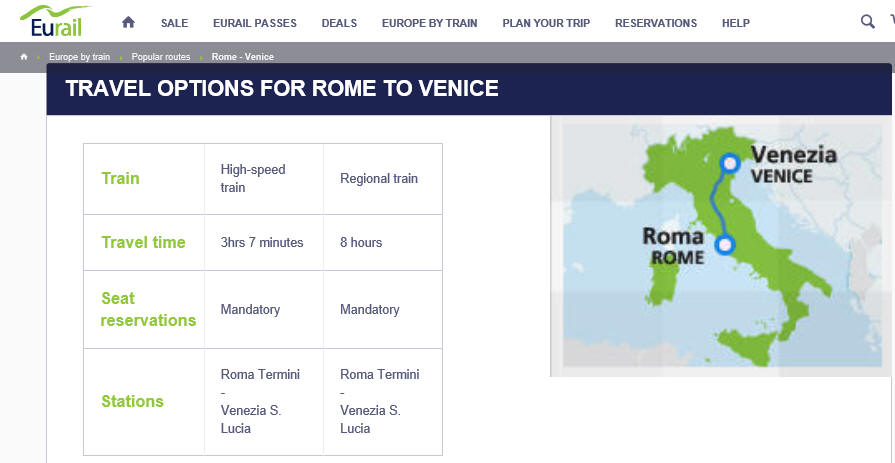895x463 pixels.
Task: Follow the 'Europe by train' breadcrumb link
Action: pyautogui.click(x=79, y=57)
